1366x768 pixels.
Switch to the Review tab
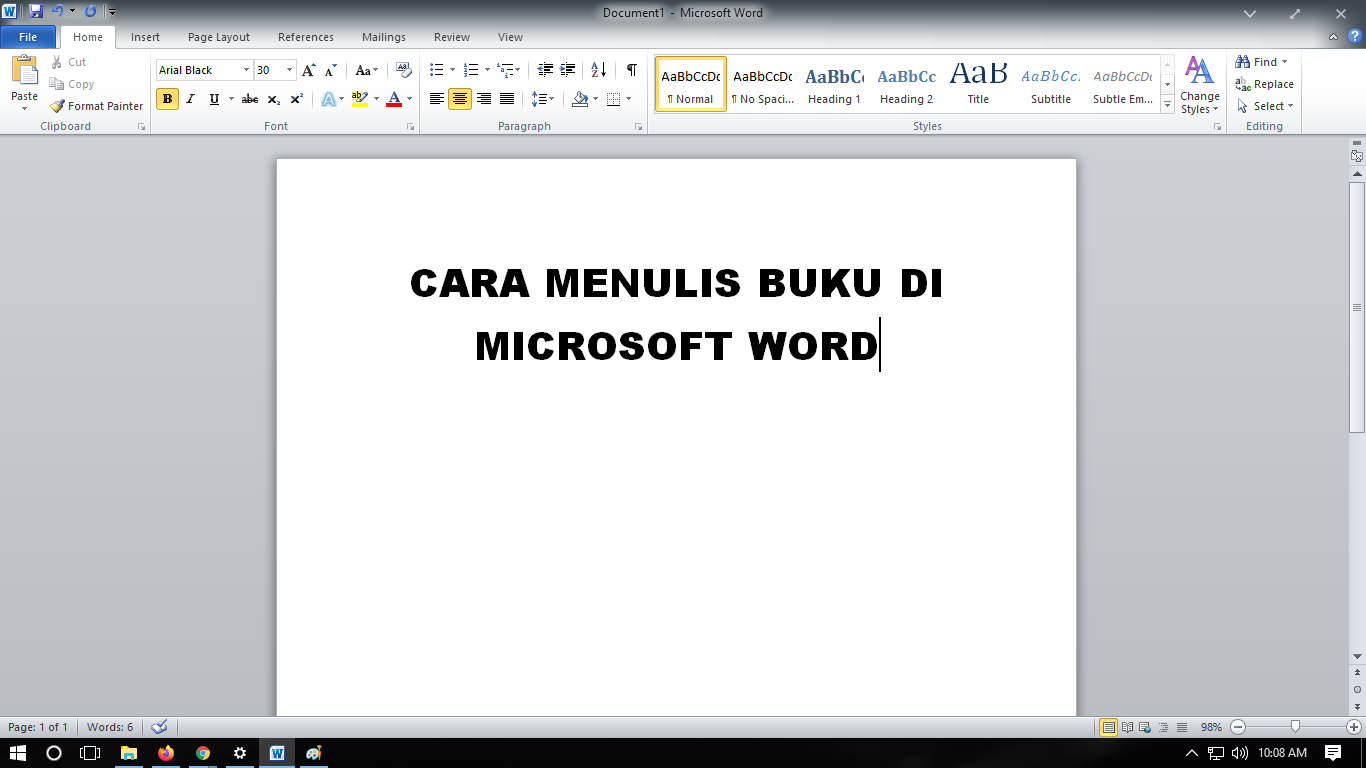[x=452, y=37]
